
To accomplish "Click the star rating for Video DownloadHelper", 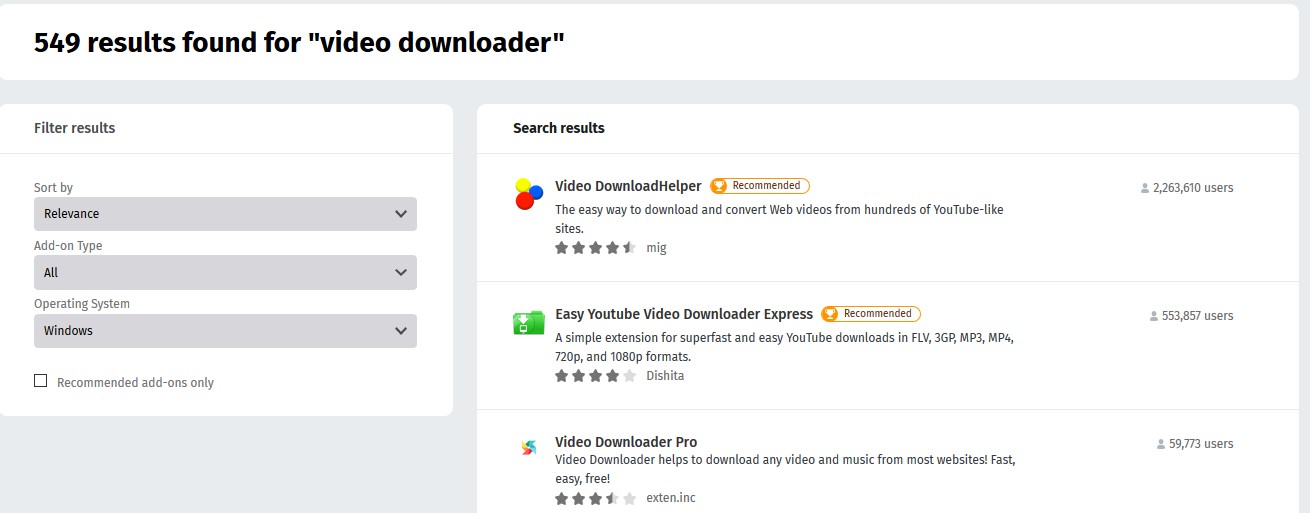I will click(x=596, y=248).
